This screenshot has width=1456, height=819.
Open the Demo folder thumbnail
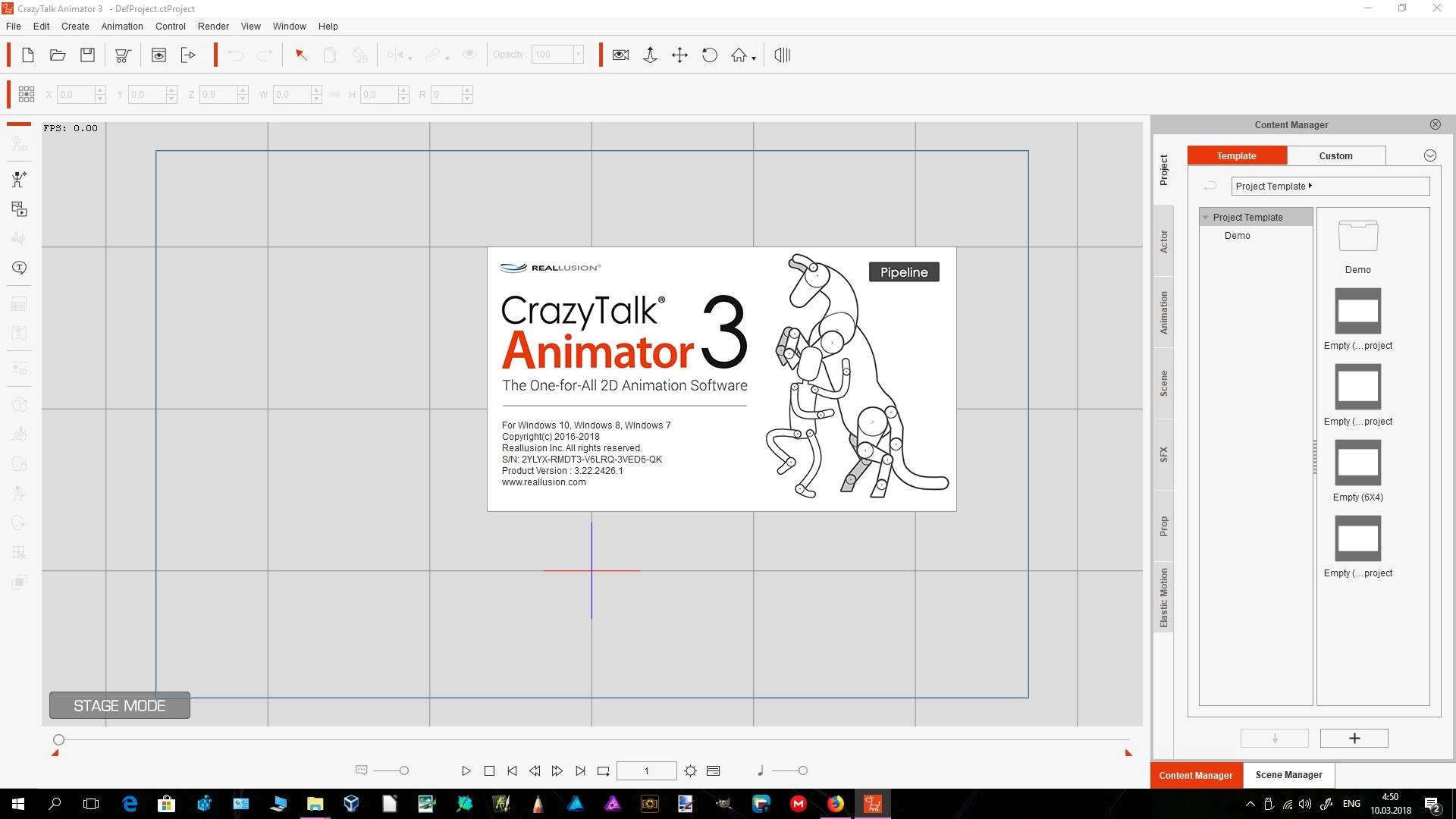coord(1357,237)
